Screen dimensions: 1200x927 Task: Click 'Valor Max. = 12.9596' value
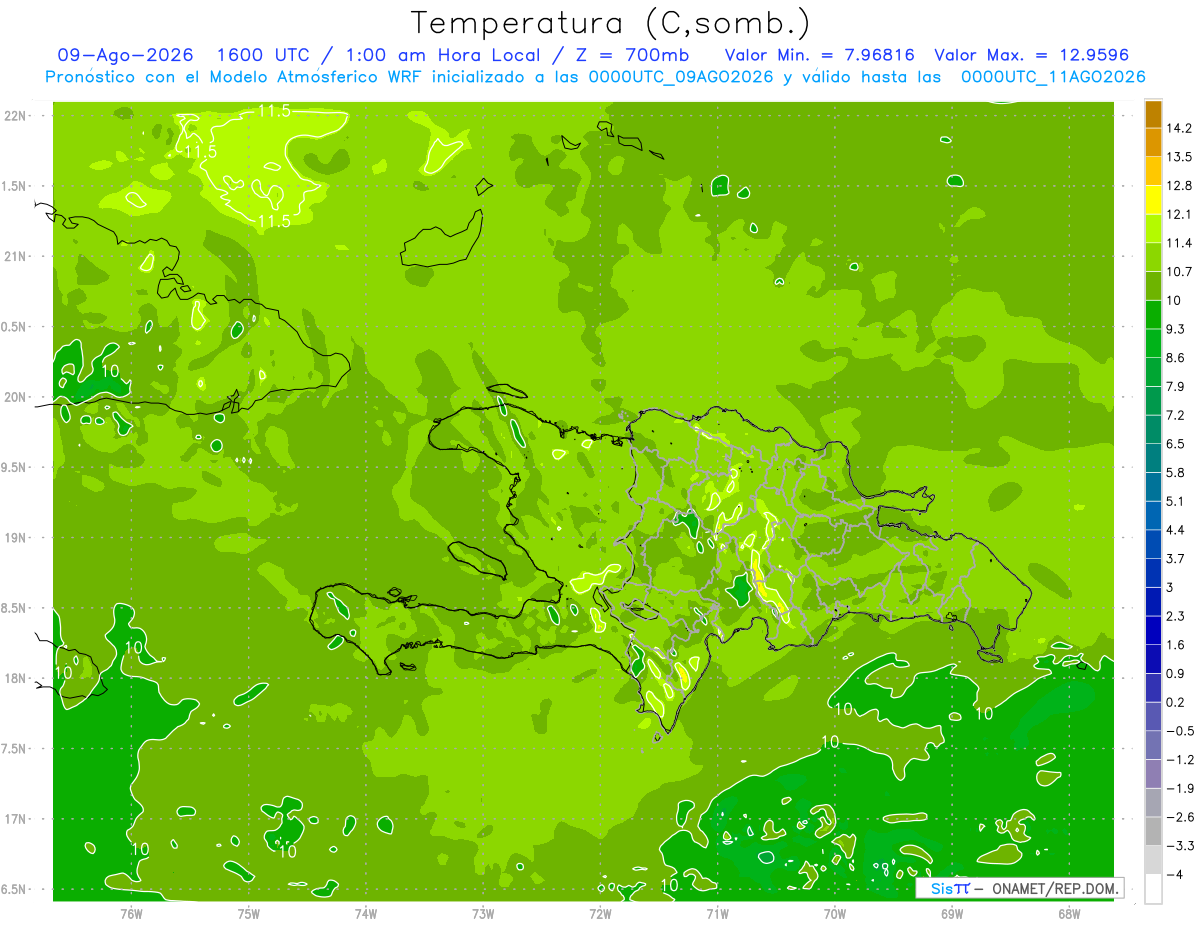point(1031,55)
